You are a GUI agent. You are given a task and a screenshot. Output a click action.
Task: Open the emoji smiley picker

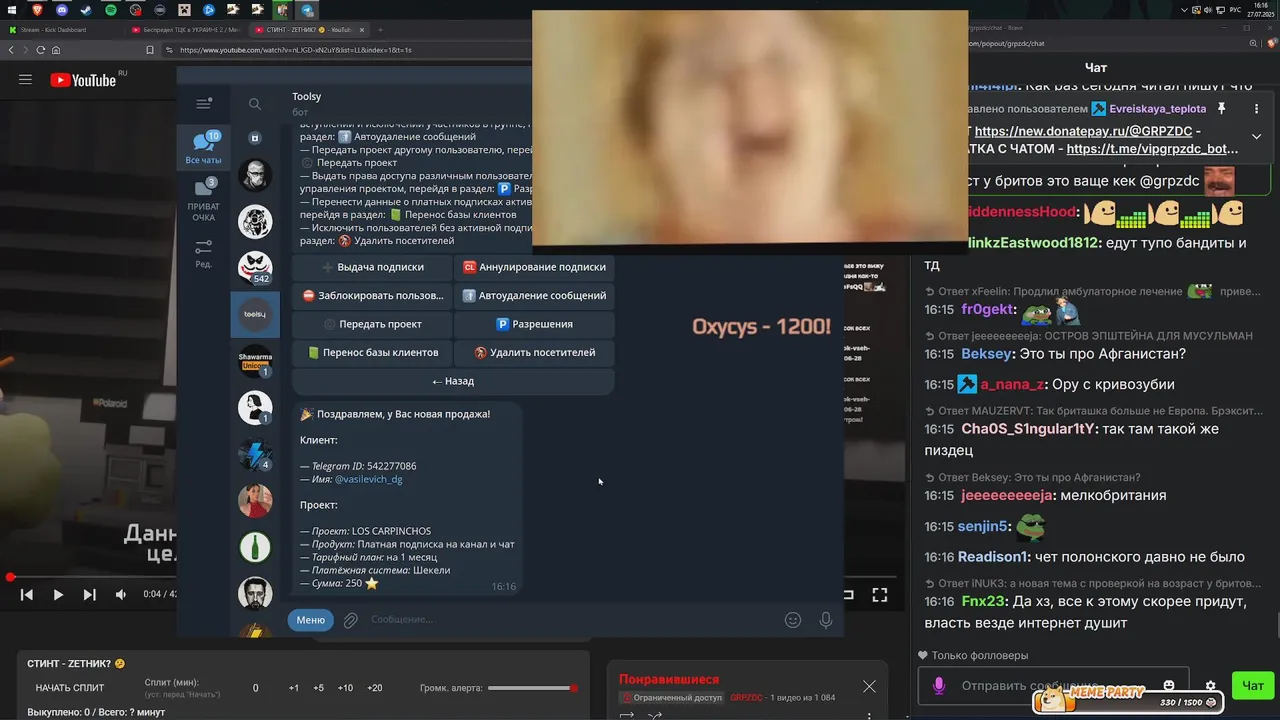click(793, 620)
